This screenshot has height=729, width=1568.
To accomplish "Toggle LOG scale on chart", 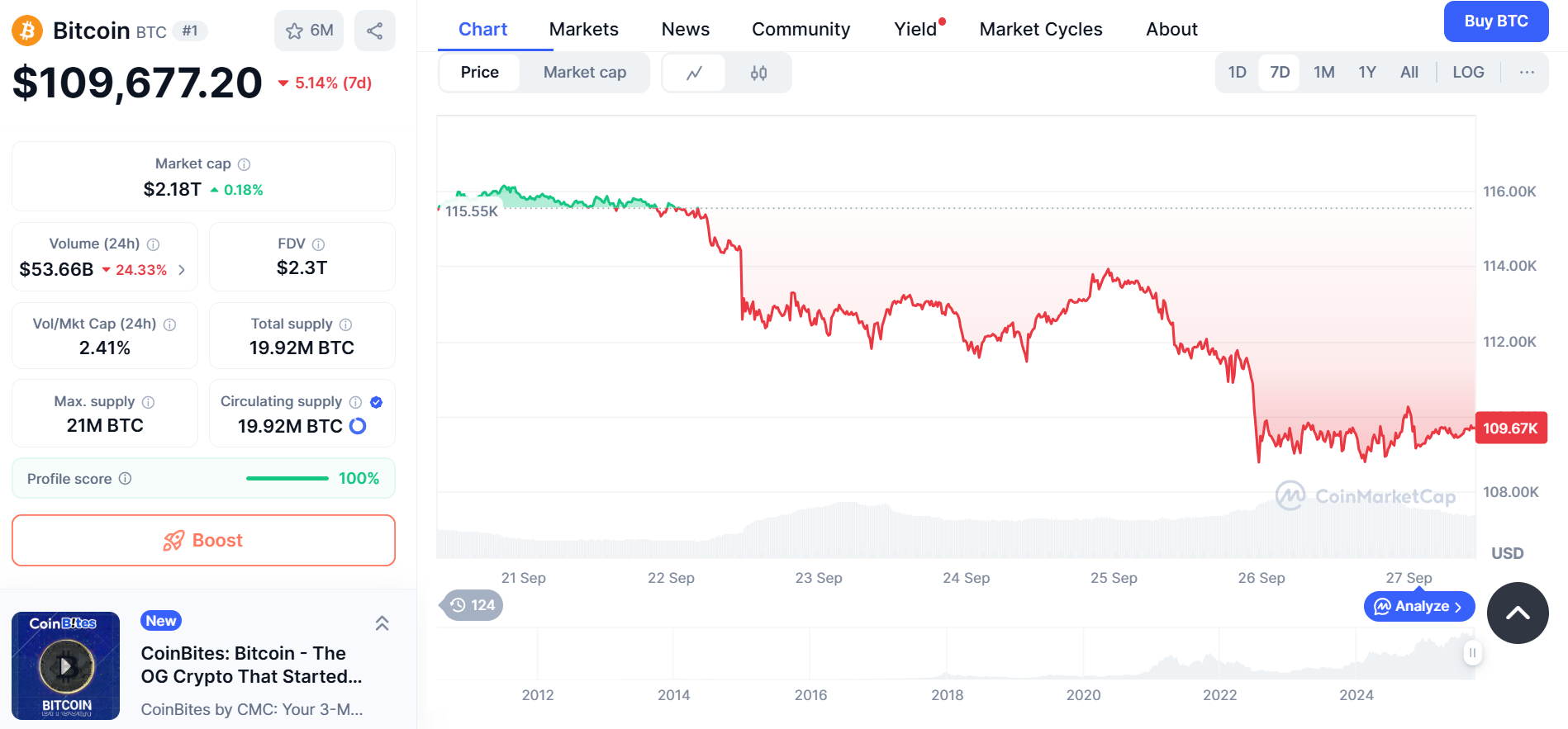I will (x=1468, y=73).
